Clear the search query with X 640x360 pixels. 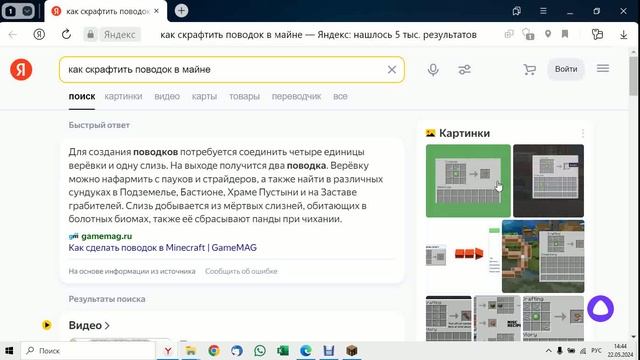click(391, 70)
